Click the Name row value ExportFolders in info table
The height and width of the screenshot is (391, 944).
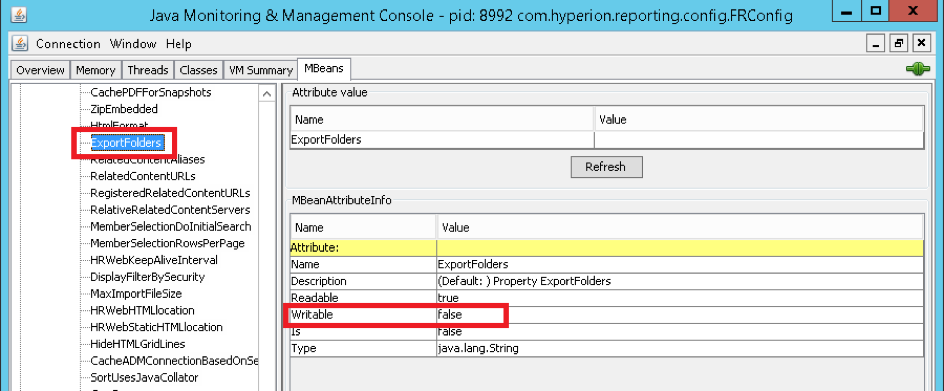coord(473,264)
